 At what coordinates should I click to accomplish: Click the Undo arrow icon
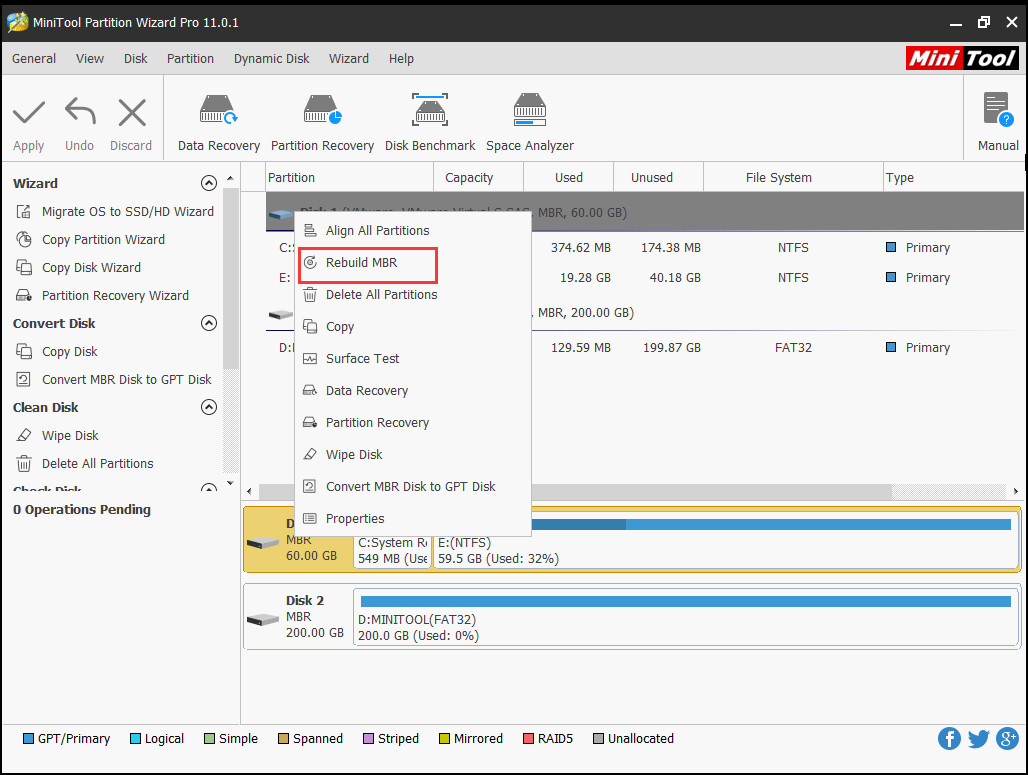coord(80,111)
